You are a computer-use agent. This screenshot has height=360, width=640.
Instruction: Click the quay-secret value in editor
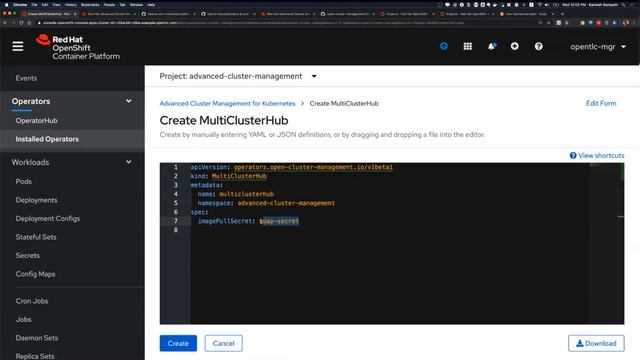(279, 221)
